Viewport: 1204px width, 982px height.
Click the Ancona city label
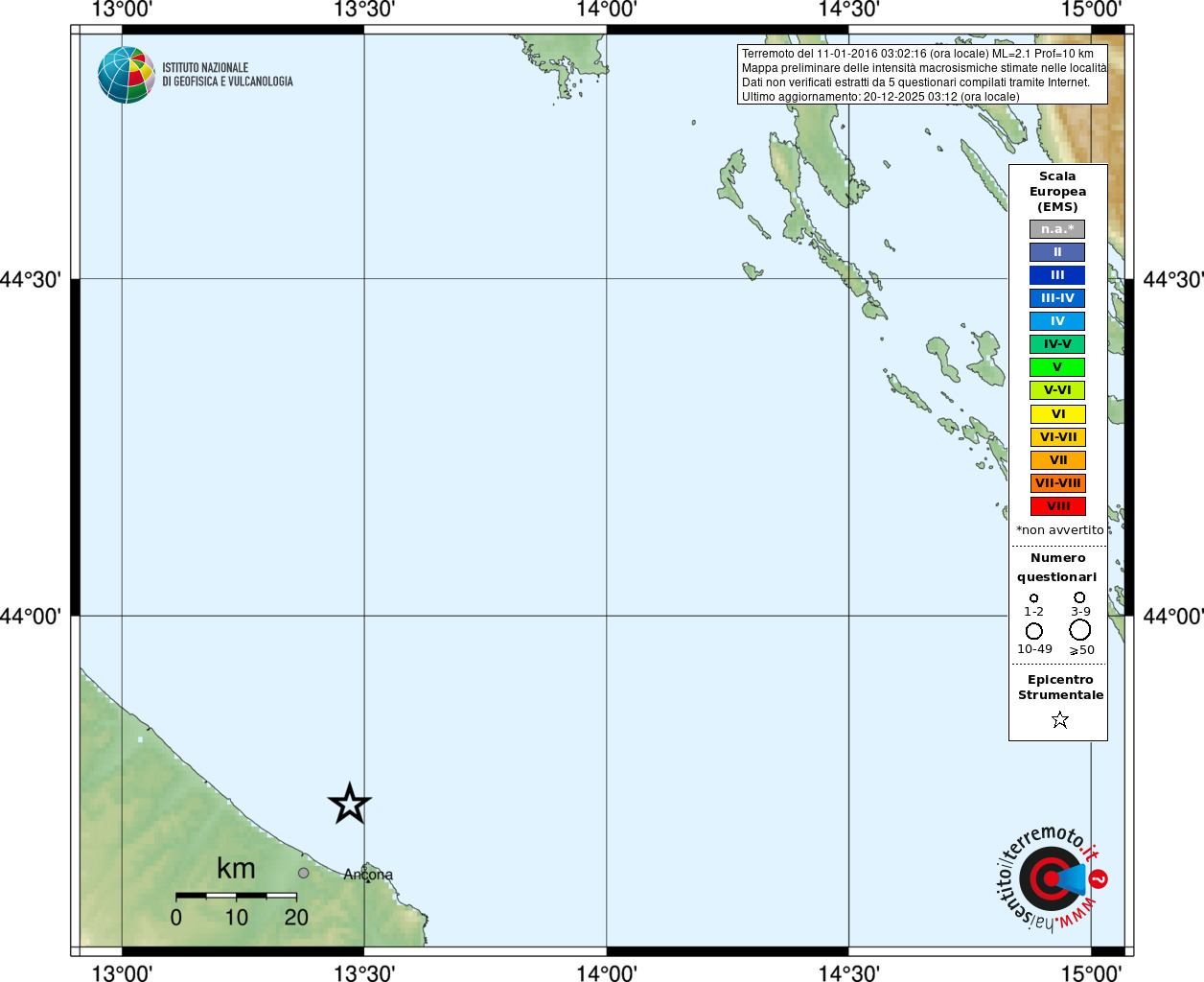tap(368, 875)
